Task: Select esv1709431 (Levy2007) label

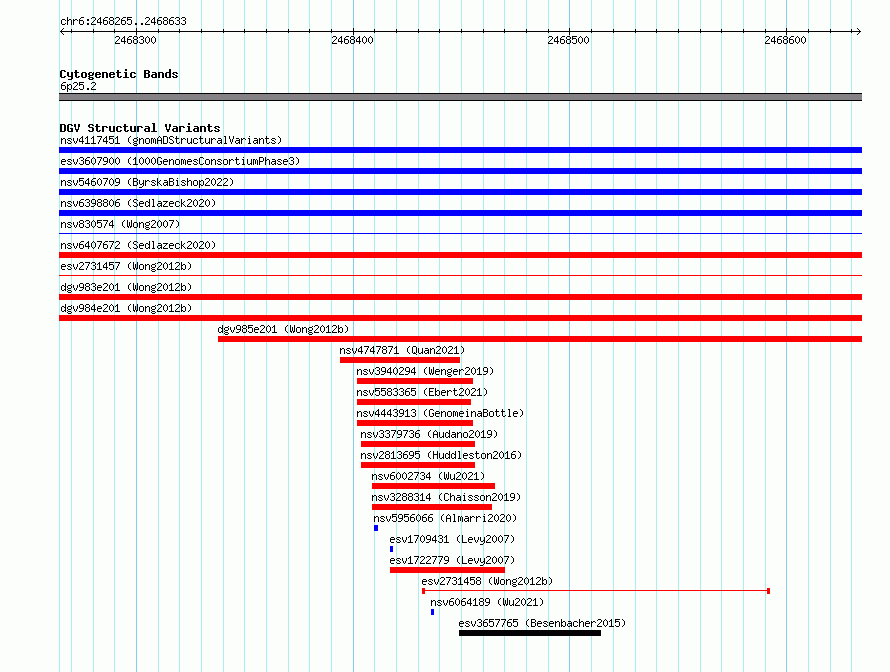Action: click(452, 539)
